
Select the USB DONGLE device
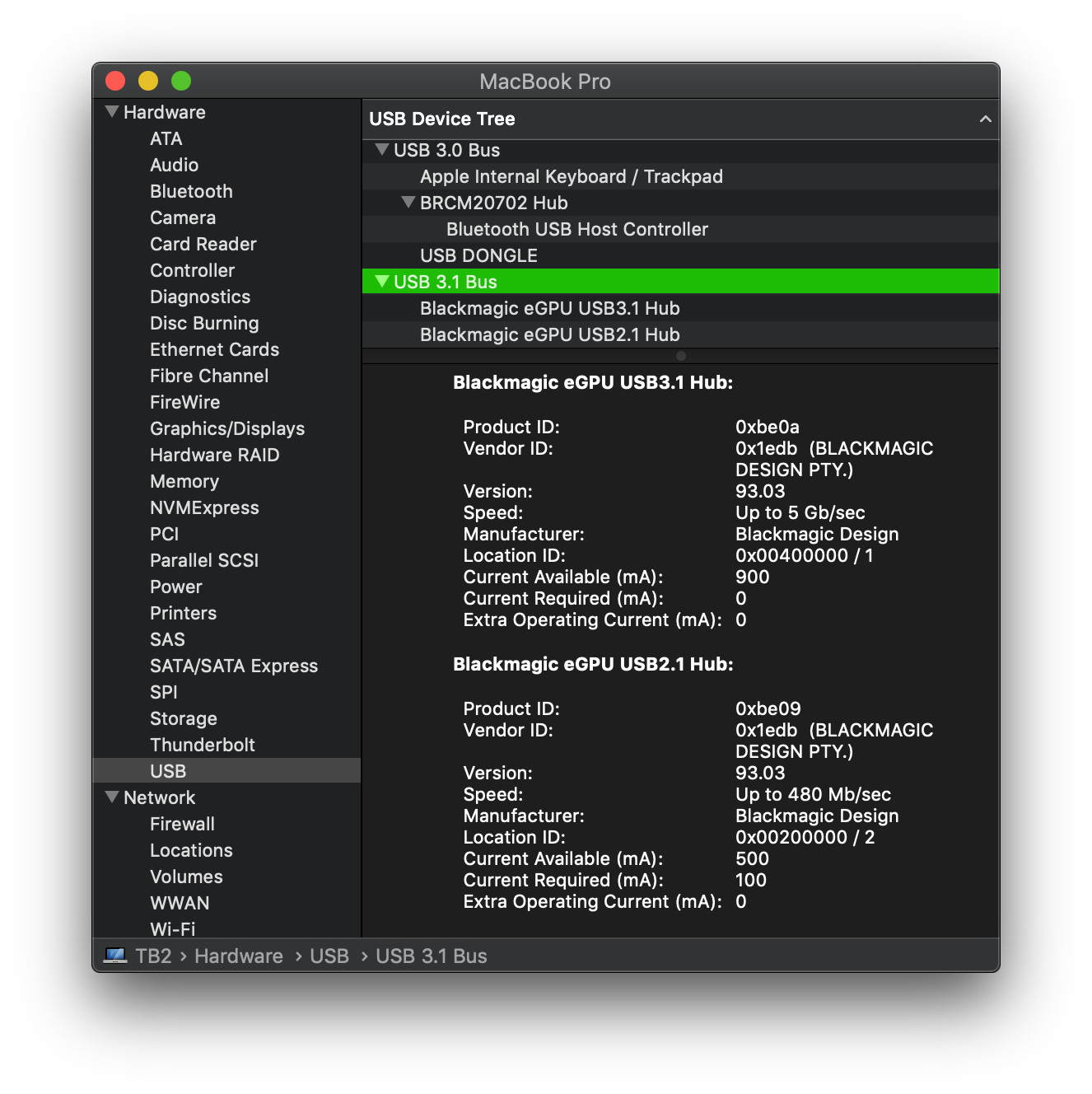[x=680, y=255]
